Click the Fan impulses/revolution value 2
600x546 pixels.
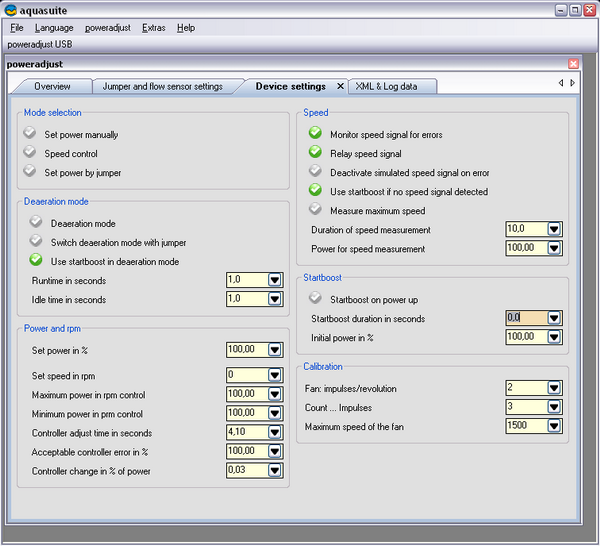pyautogui.click(x=527, y=388)
